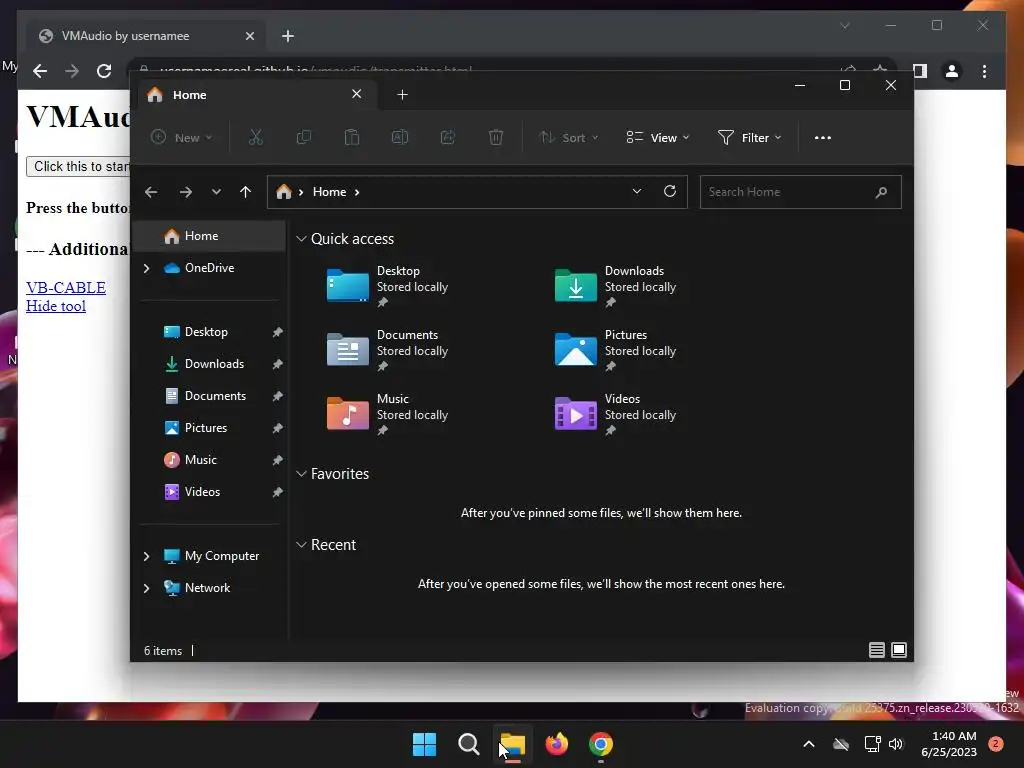1024x768 pixels.
Task: Add a new File Explorer tab
Action: click(402, 95)
